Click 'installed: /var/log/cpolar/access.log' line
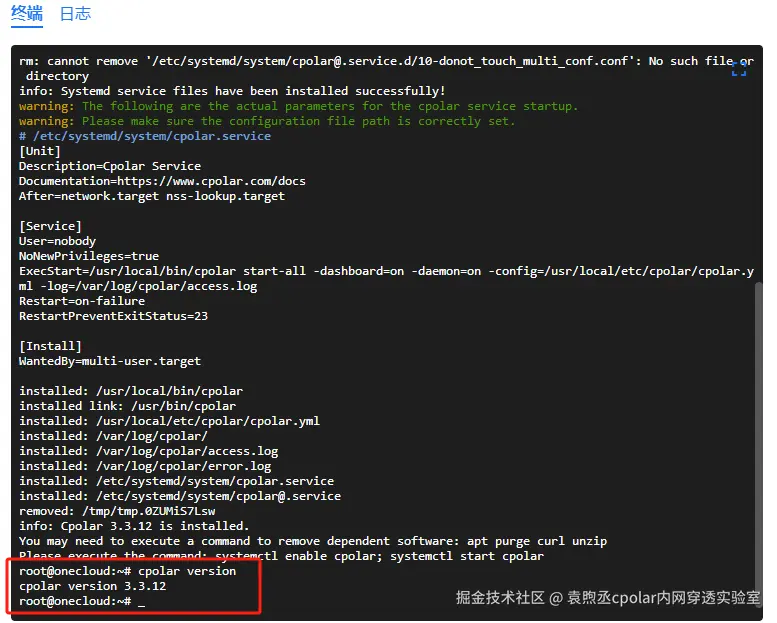The height and width of the screenshot is (623, 777). (149, 451)
